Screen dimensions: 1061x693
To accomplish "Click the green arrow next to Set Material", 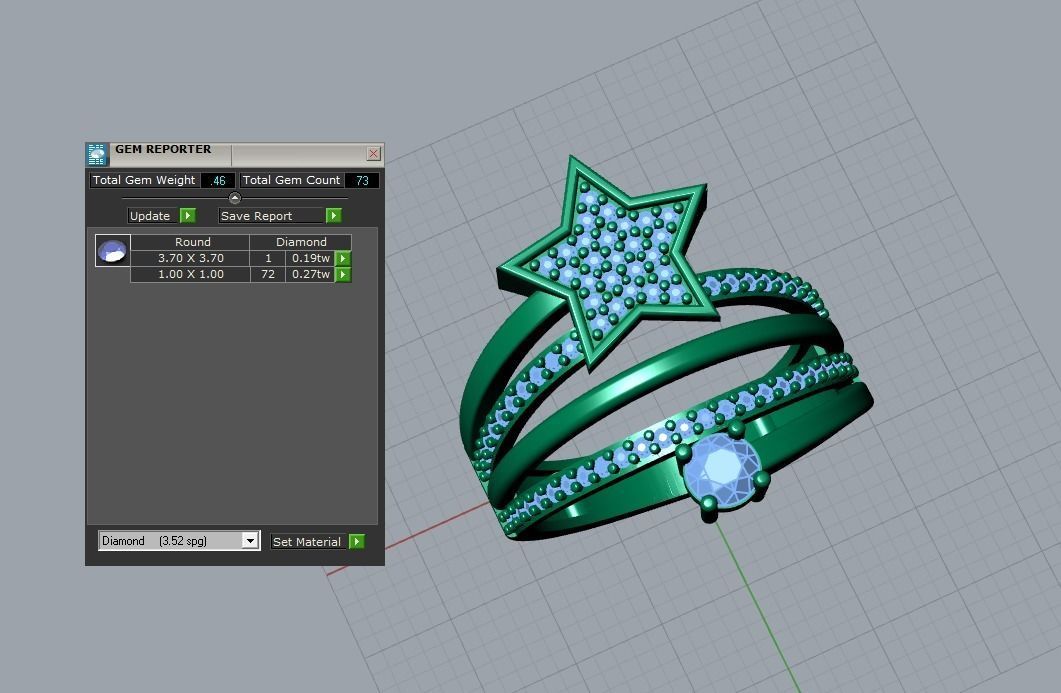I will pos(357,541).
